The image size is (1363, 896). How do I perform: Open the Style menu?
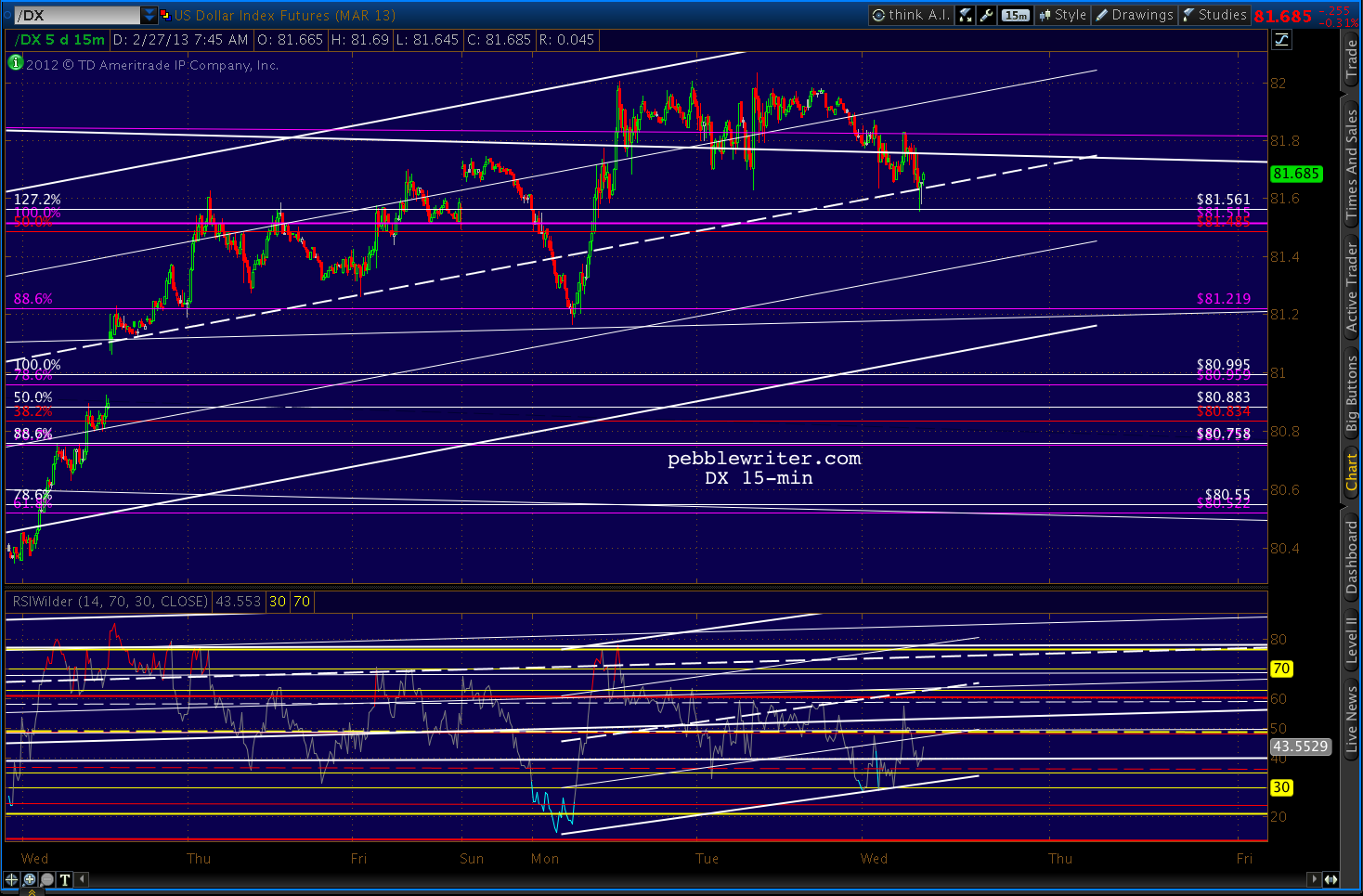click(1062, 15)
